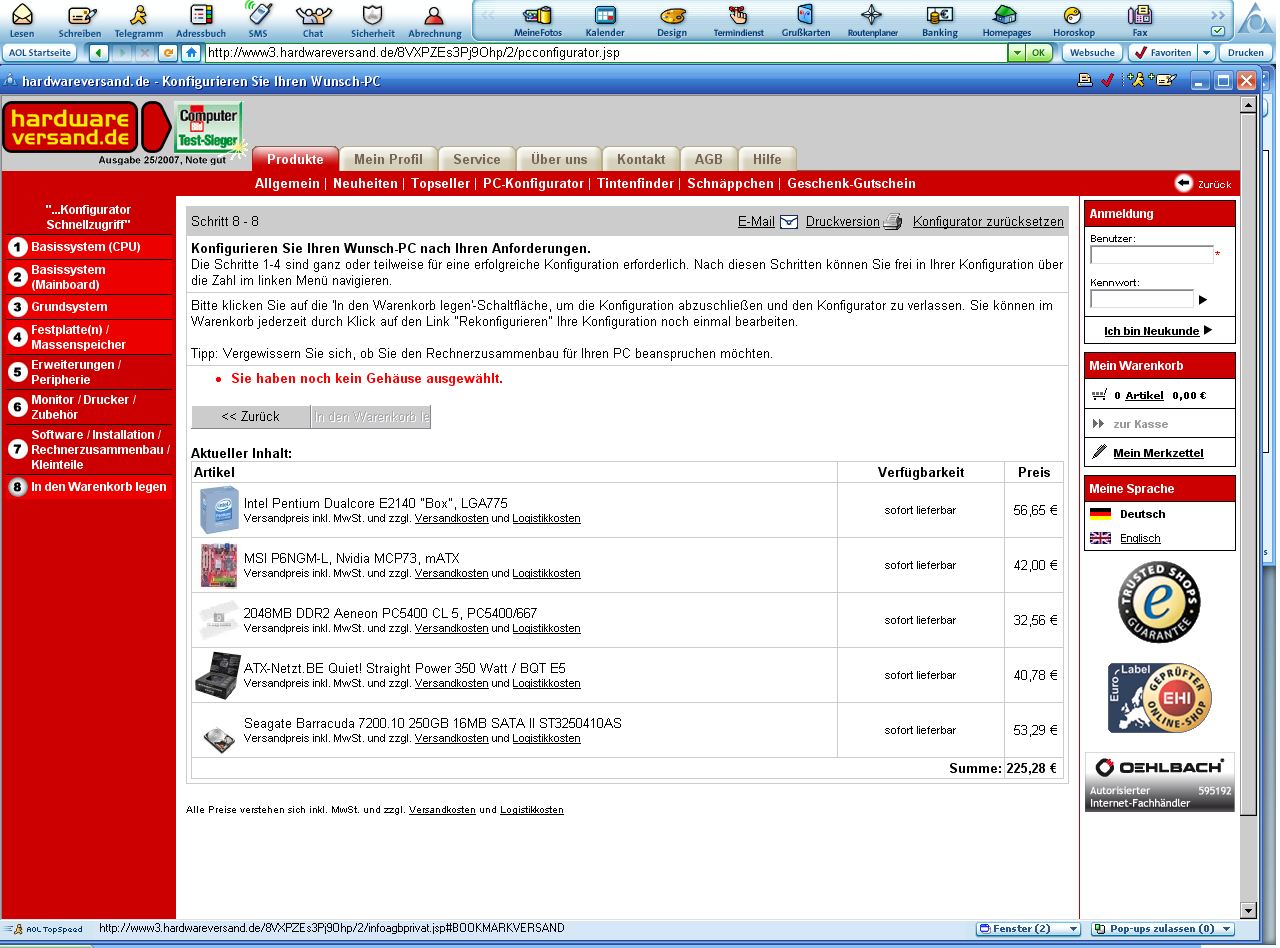Go to step 6 Monitor / Drucker / Zubehör
The width and height of the screenshot is (1280, 948).
pyautogui.click(x=89, y=407)
